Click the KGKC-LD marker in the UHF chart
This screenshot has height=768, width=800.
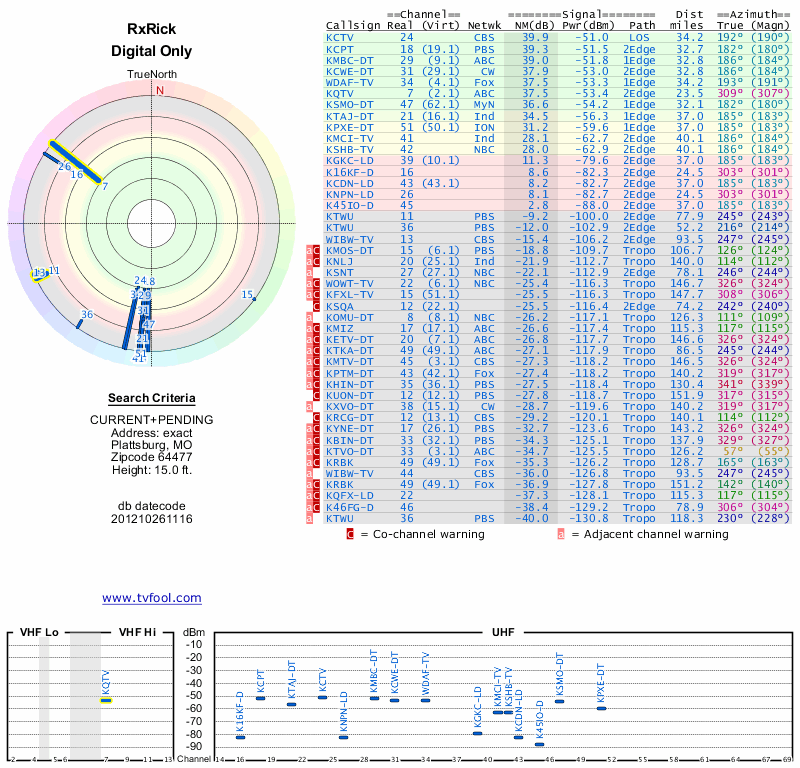pos(478,733)
